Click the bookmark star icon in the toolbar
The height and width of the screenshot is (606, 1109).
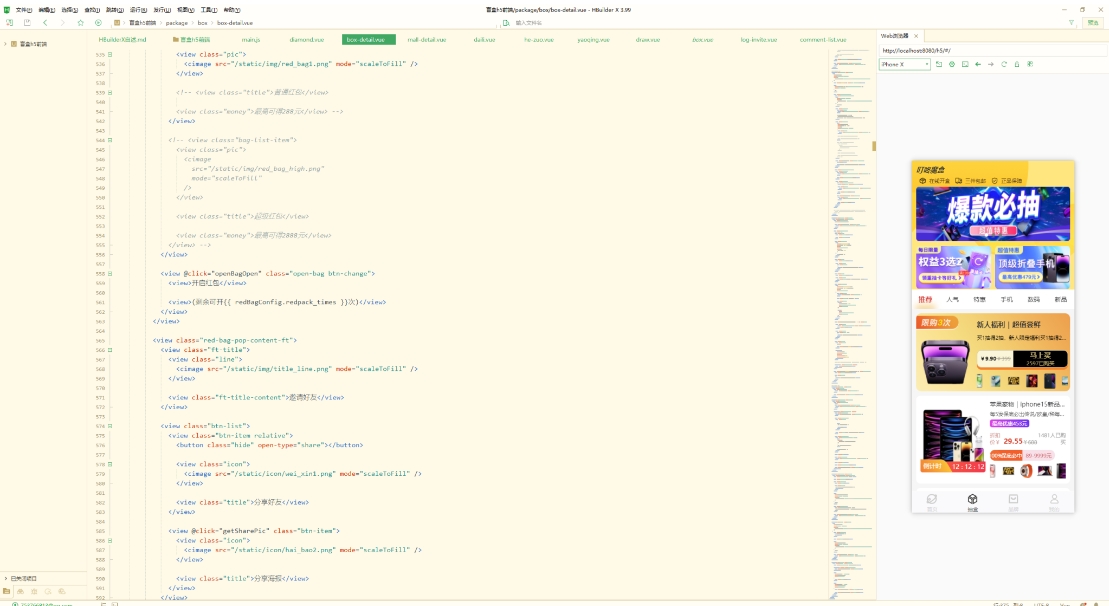(x=81, y=22)
